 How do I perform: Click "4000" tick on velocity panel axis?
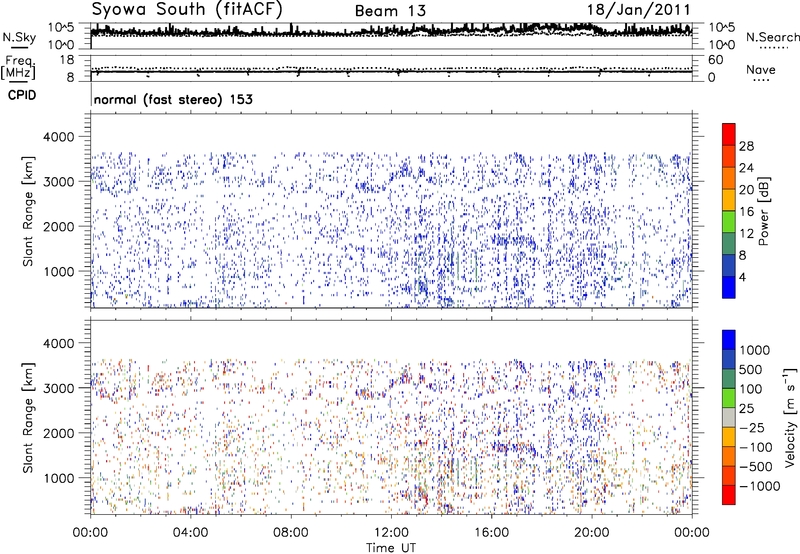[58, 343]
